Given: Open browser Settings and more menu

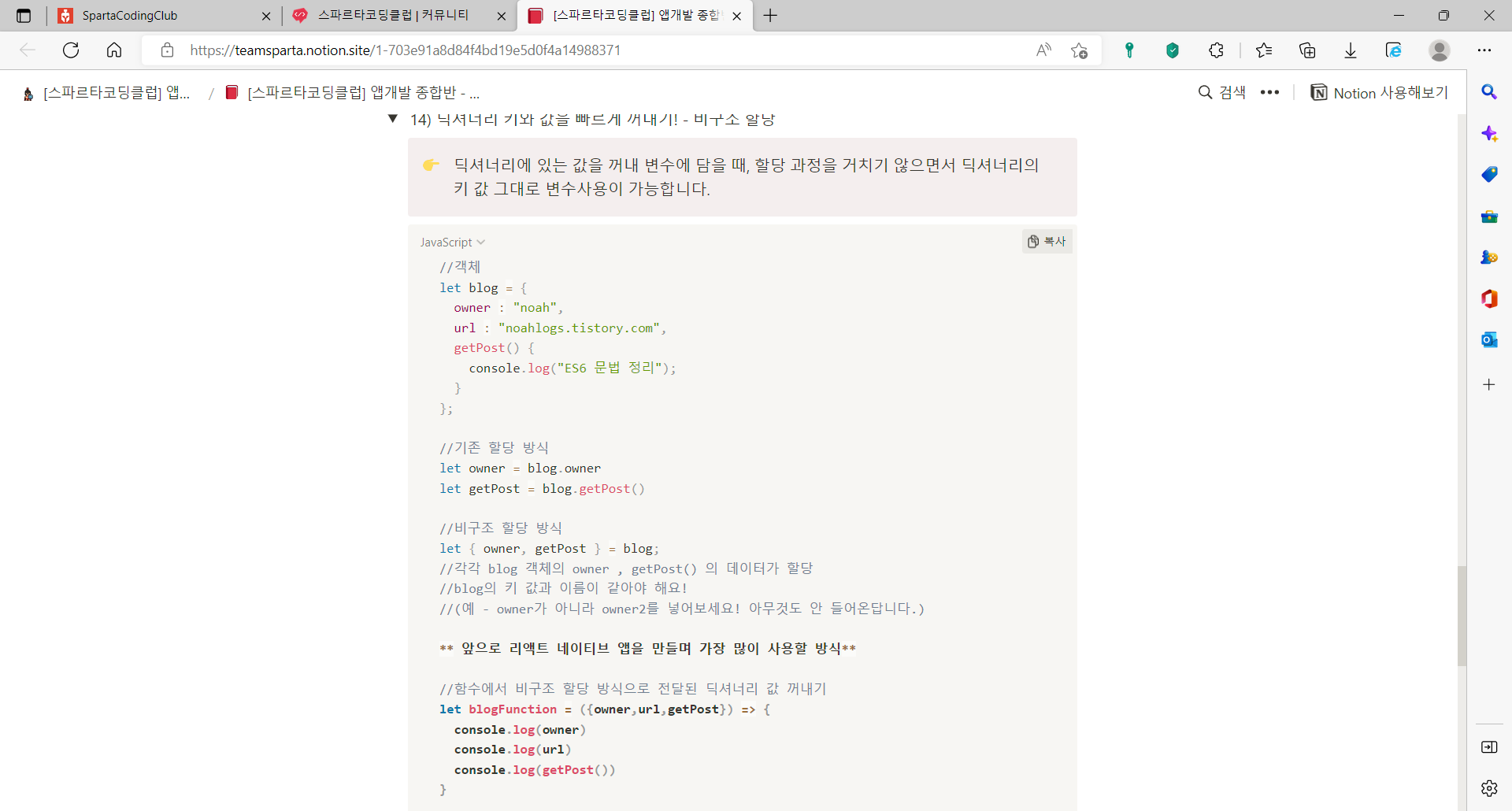Looking at the screenshot, I should [1484, 50].
